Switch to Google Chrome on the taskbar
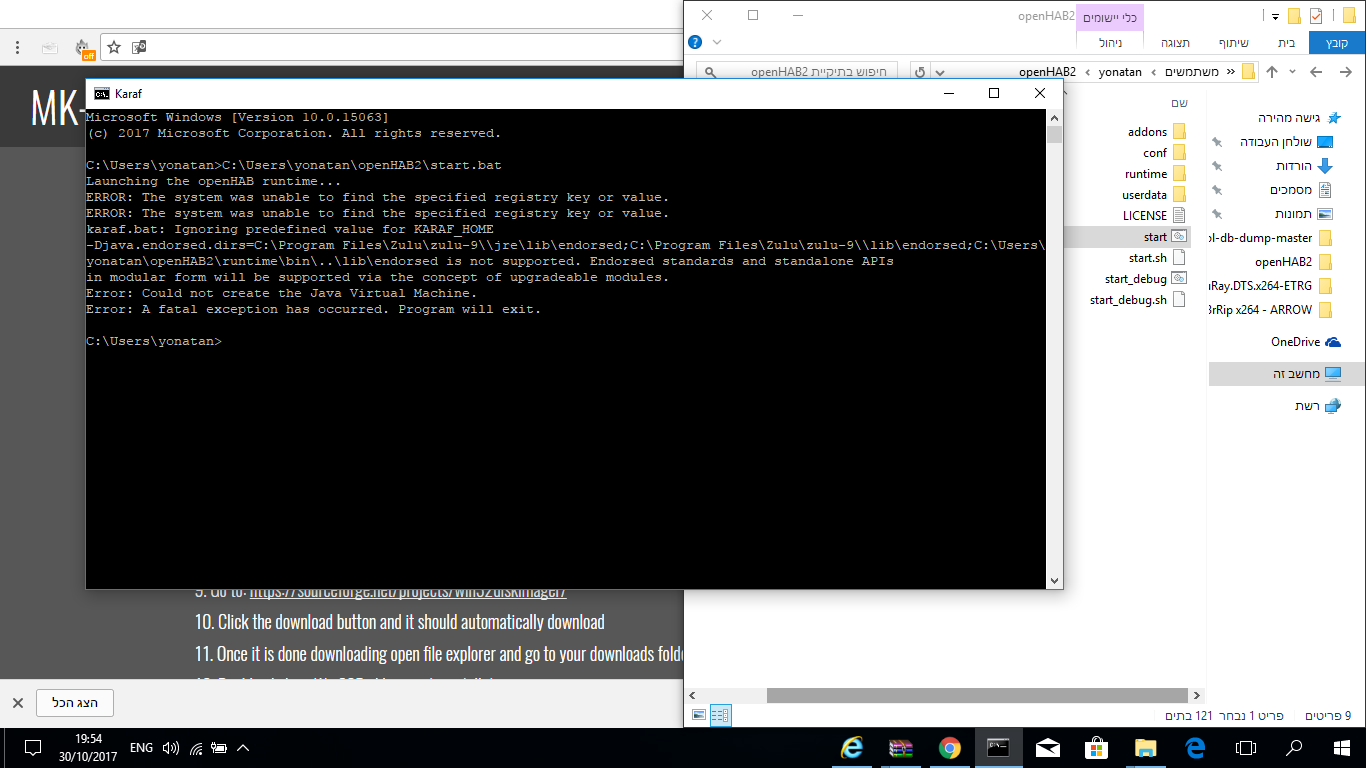This screenshot has height=768, width=1366. pyautogui.click(x=950, y=748)
